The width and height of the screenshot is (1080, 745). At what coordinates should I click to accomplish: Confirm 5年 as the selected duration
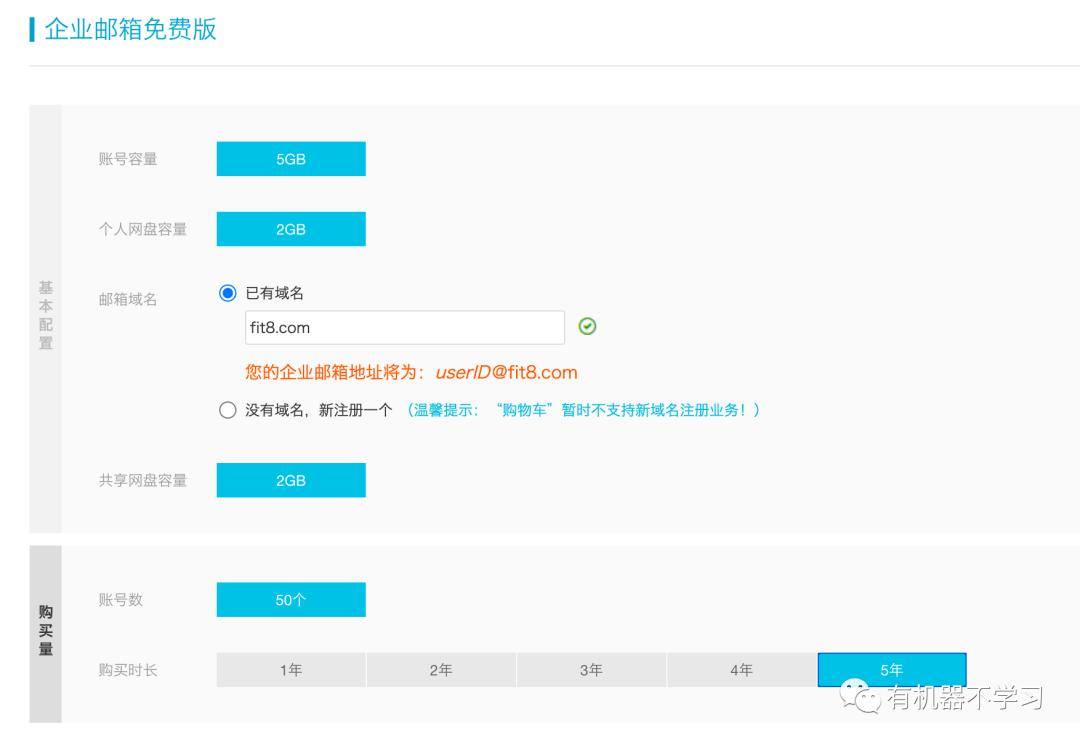point(891,669)
